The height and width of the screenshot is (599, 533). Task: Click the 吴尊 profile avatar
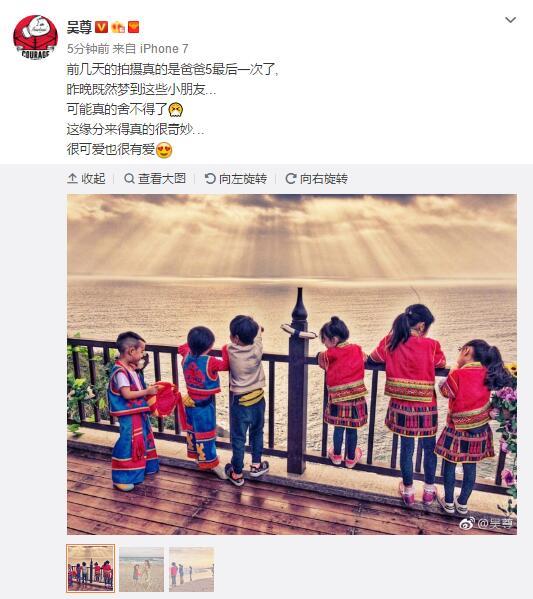click(35, 37)
